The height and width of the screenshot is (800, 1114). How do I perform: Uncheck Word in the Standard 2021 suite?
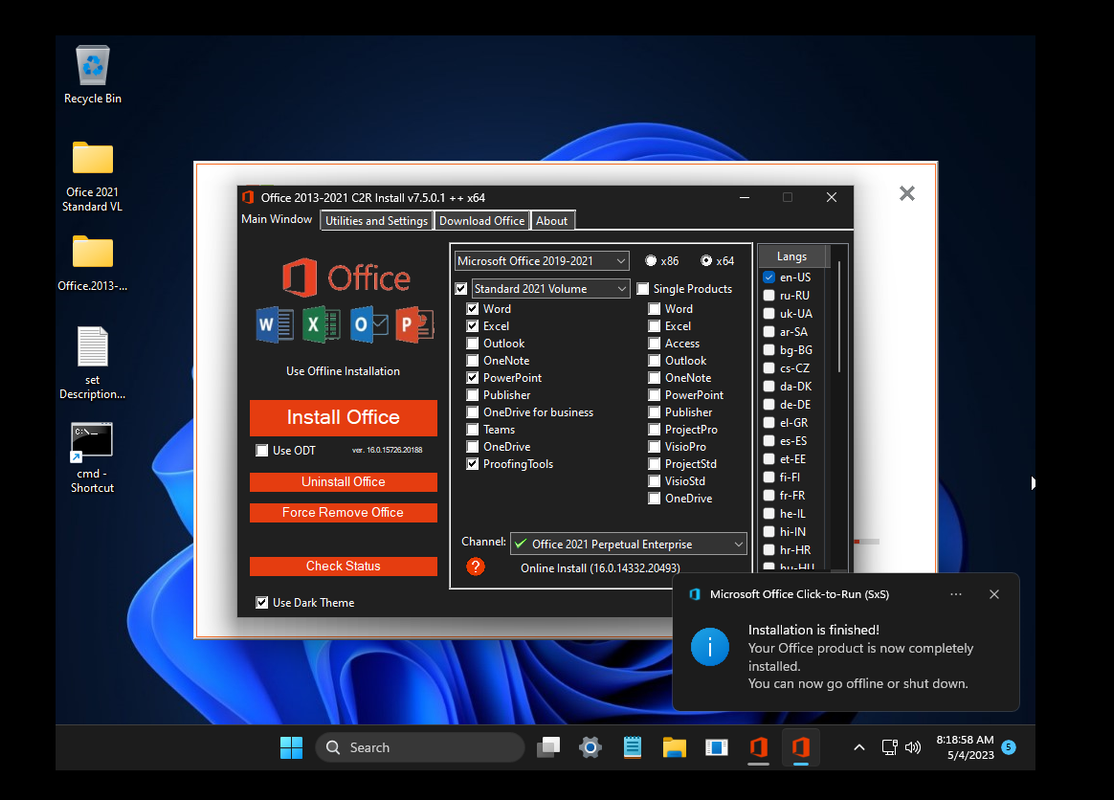pyautogui.click(x=472, y=308)
